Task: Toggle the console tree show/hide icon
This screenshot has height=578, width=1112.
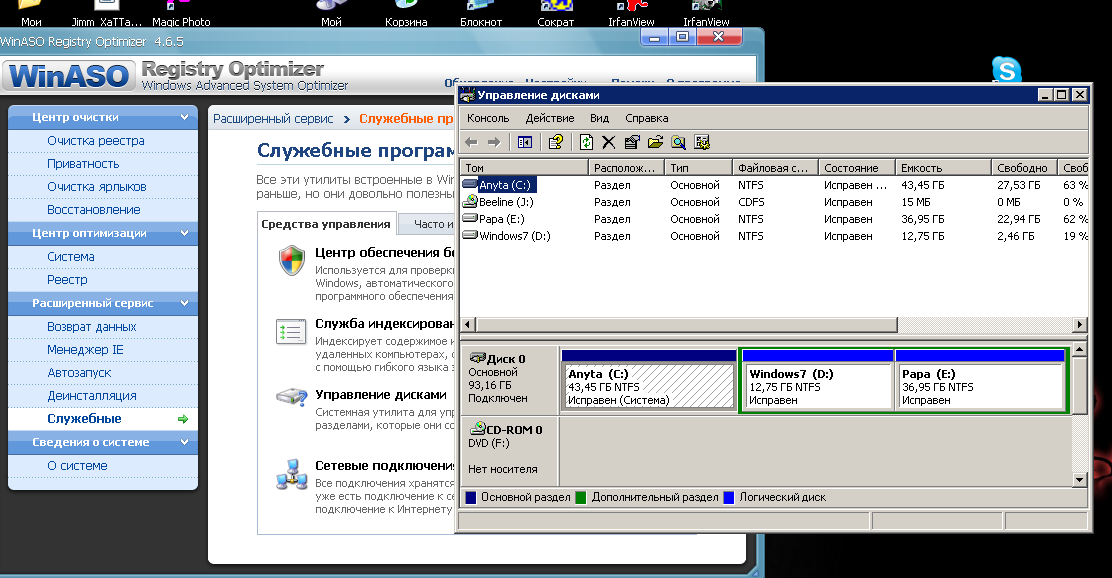Action: pyautogui.click(x=525, y=143)
